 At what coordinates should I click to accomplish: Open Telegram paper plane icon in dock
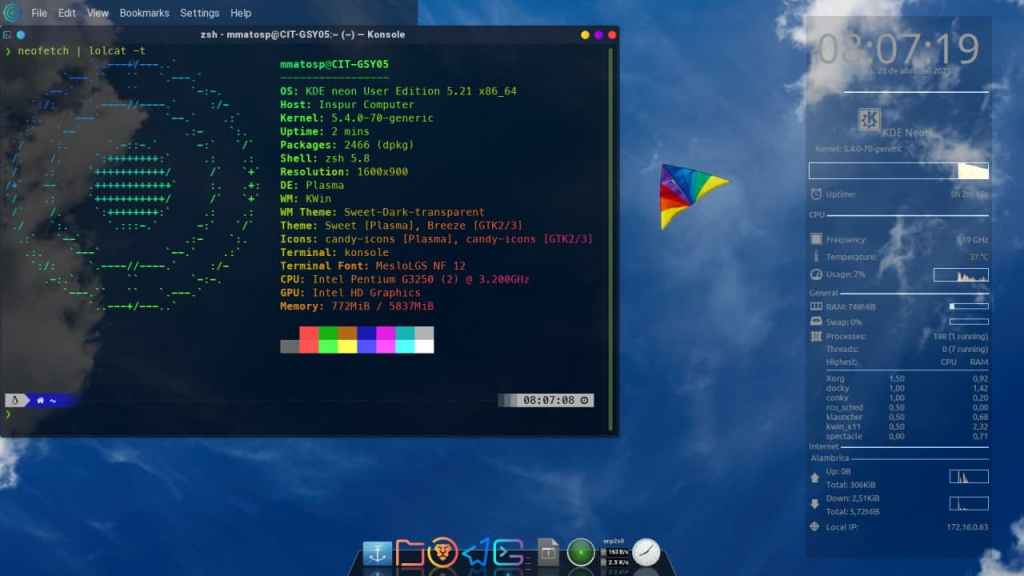click(475, 552)
